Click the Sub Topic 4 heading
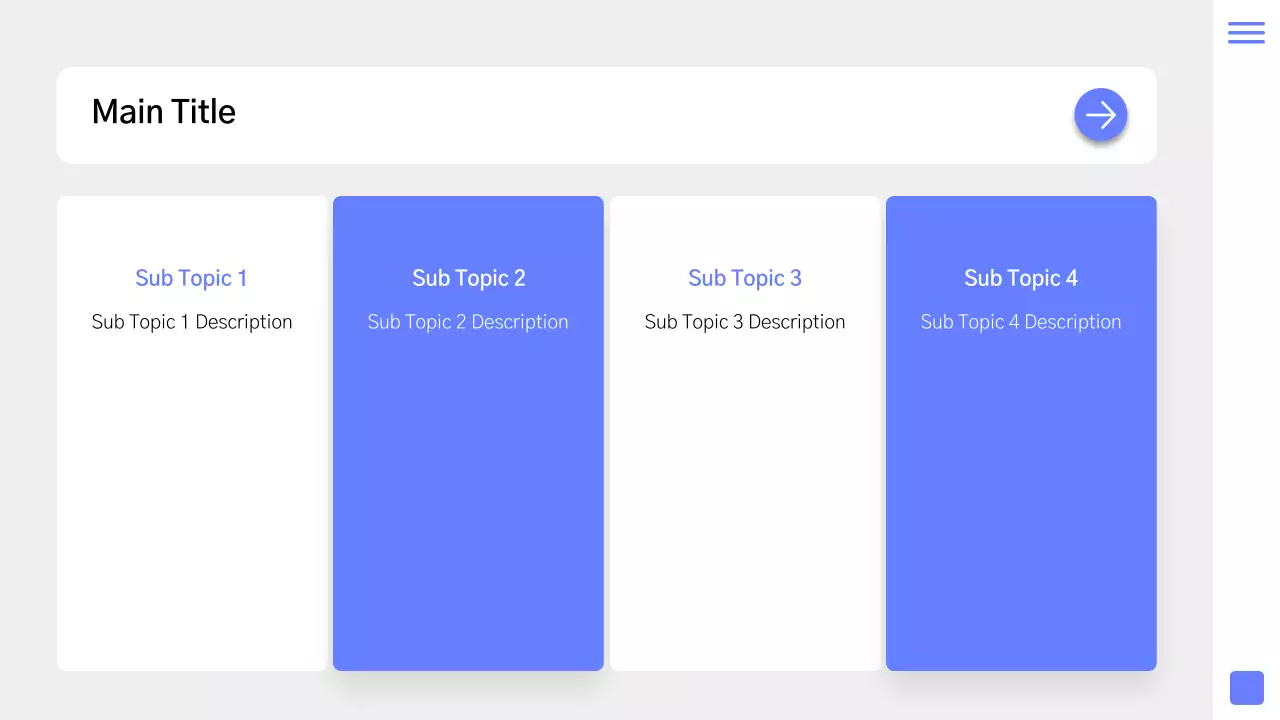 pos(1021,278)
